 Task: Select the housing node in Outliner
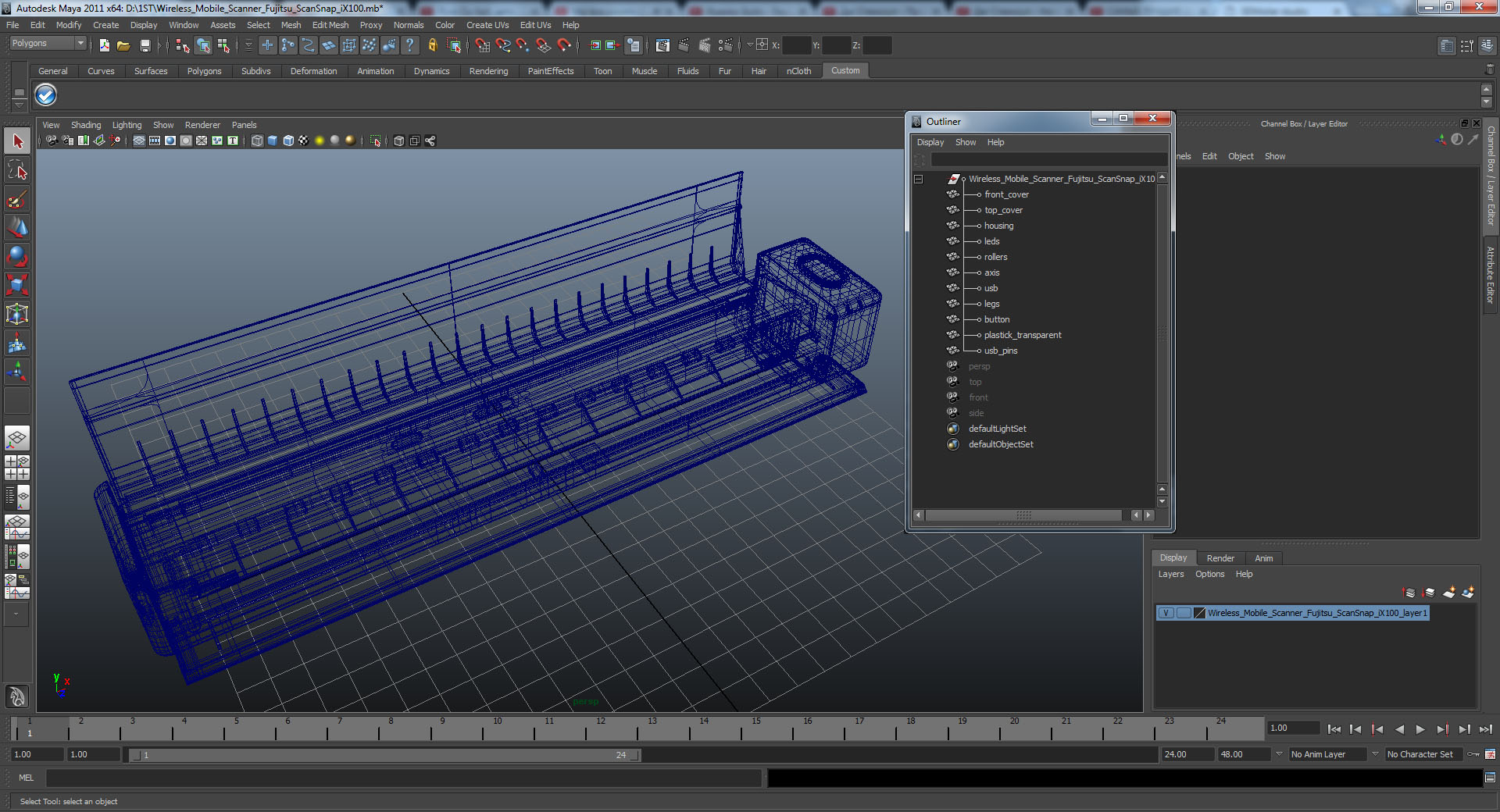point(998,226)
